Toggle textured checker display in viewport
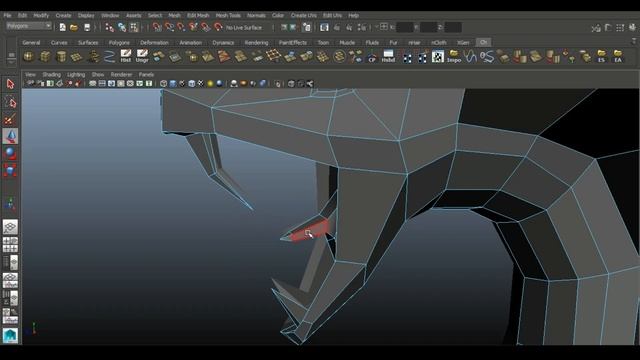Image resolution: width=640 pixels, height=360 pixels. pyautogui.click(x=201, y=84)
